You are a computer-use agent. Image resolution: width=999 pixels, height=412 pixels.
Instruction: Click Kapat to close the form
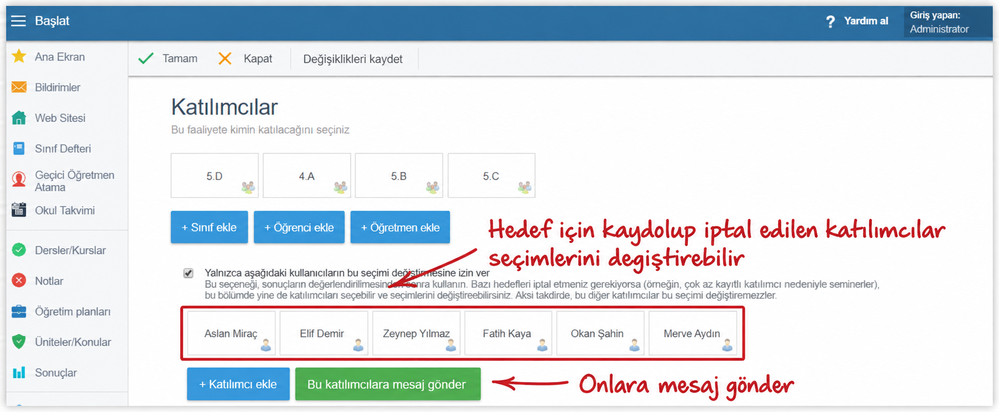[x=245, y=59]
